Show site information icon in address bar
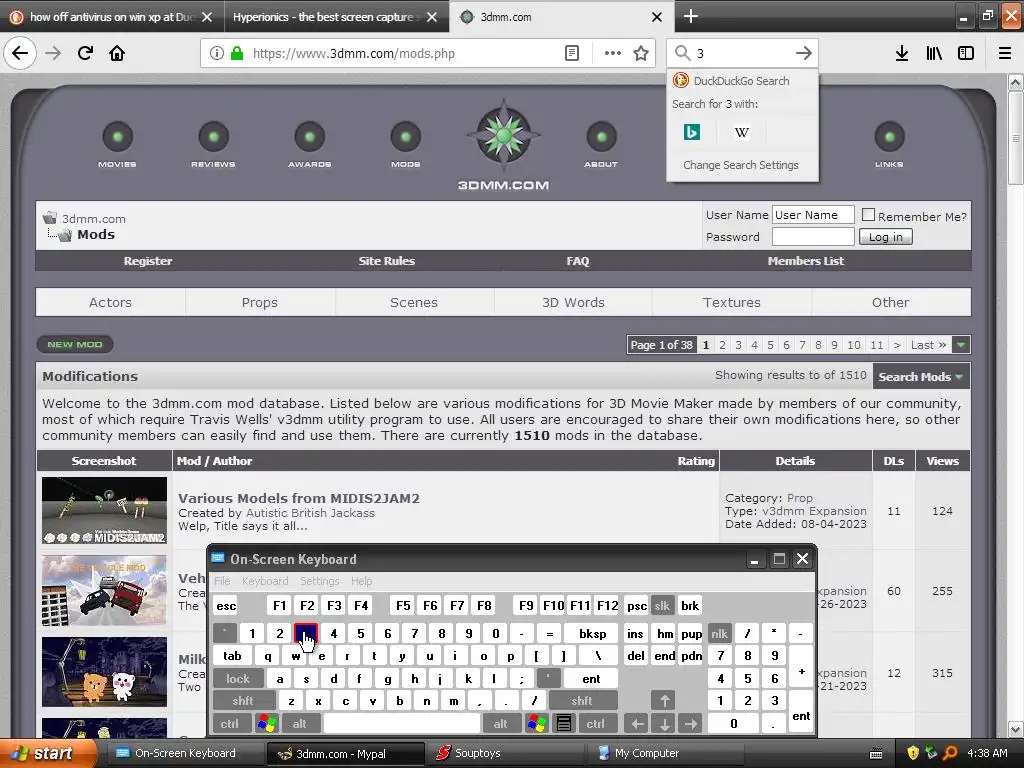Screen dimensions: 1024x768 pos(216,53)
